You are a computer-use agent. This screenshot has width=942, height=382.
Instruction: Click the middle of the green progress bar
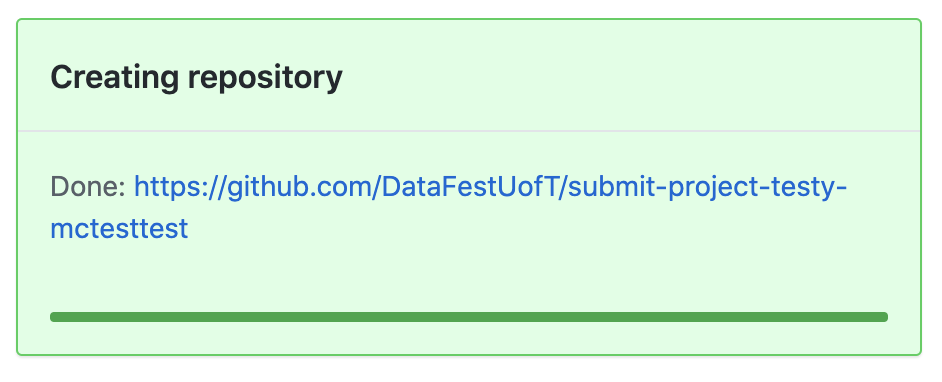pos(469,317)
